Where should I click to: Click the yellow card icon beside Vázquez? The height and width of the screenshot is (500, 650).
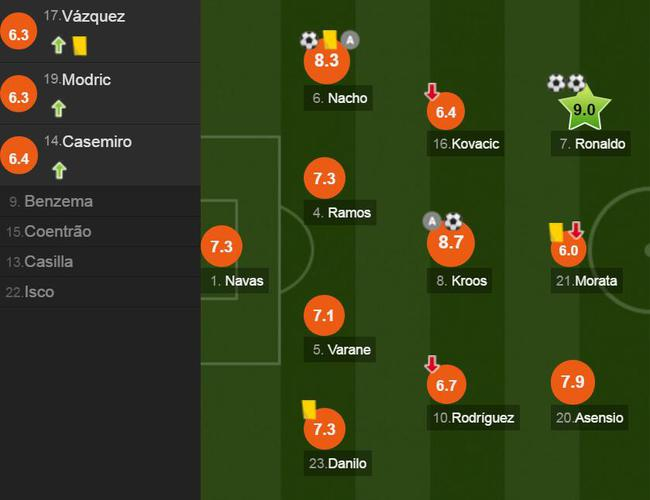click(80, 44)
